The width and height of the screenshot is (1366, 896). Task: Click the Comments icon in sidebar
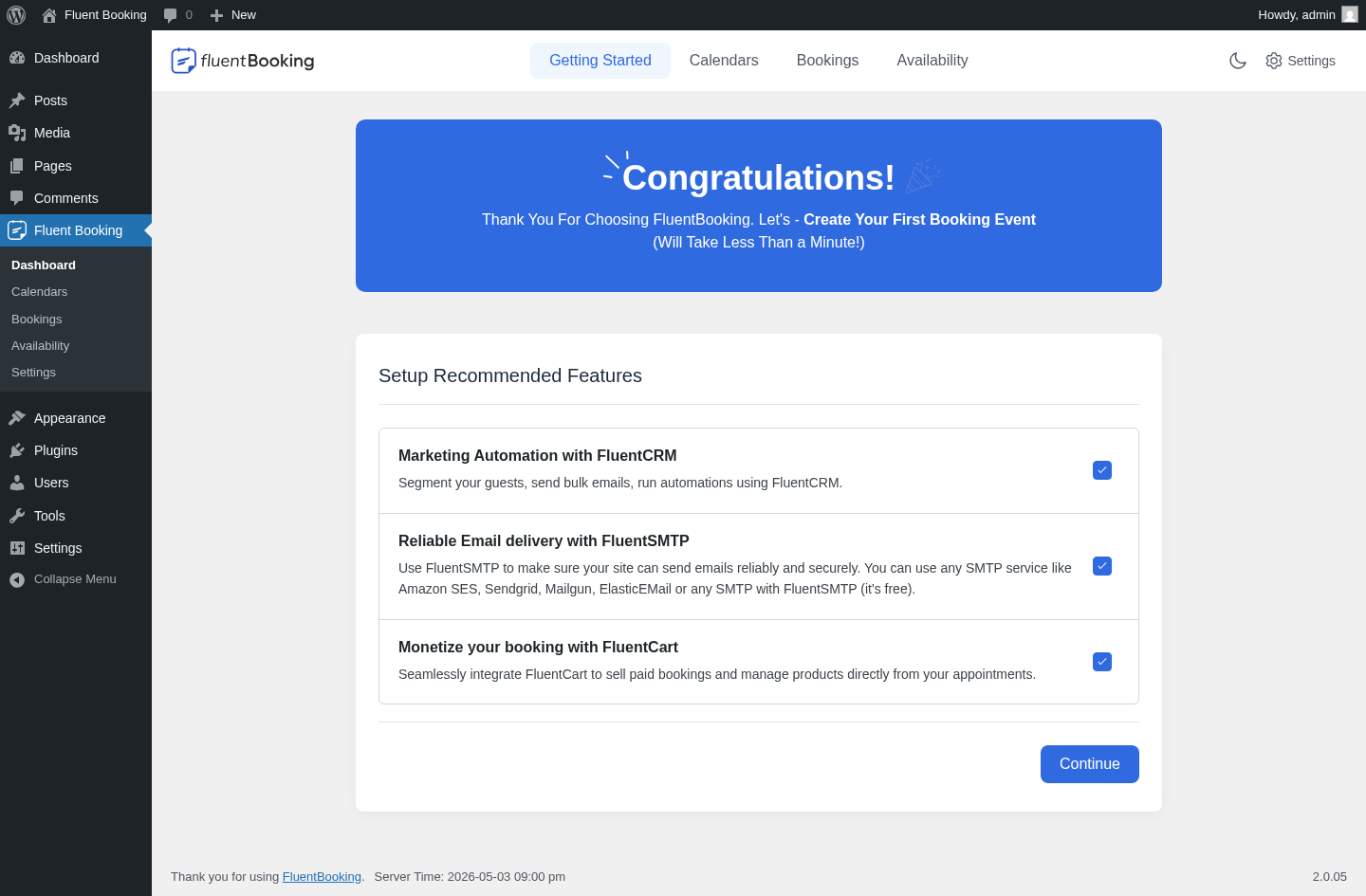[17, 198]
